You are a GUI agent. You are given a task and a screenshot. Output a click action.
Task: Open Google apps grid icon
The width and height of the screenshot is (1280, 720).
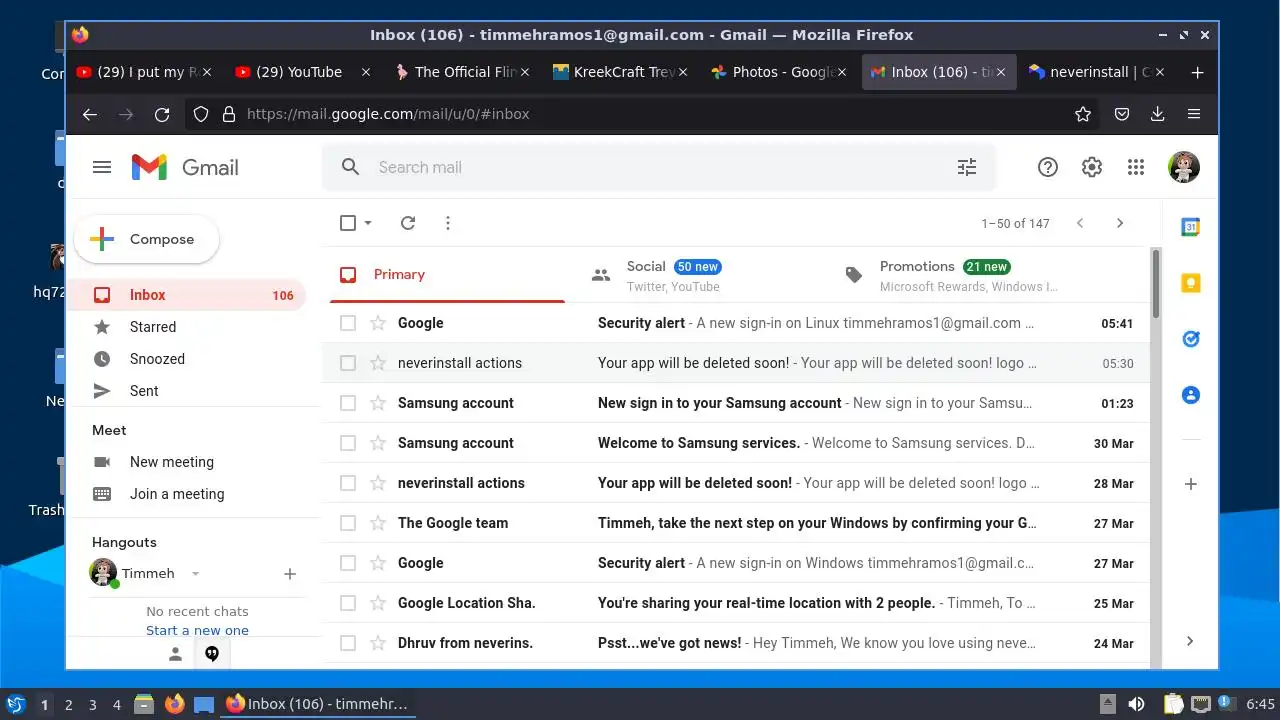pyautogui.click(x=1135, y=167)
